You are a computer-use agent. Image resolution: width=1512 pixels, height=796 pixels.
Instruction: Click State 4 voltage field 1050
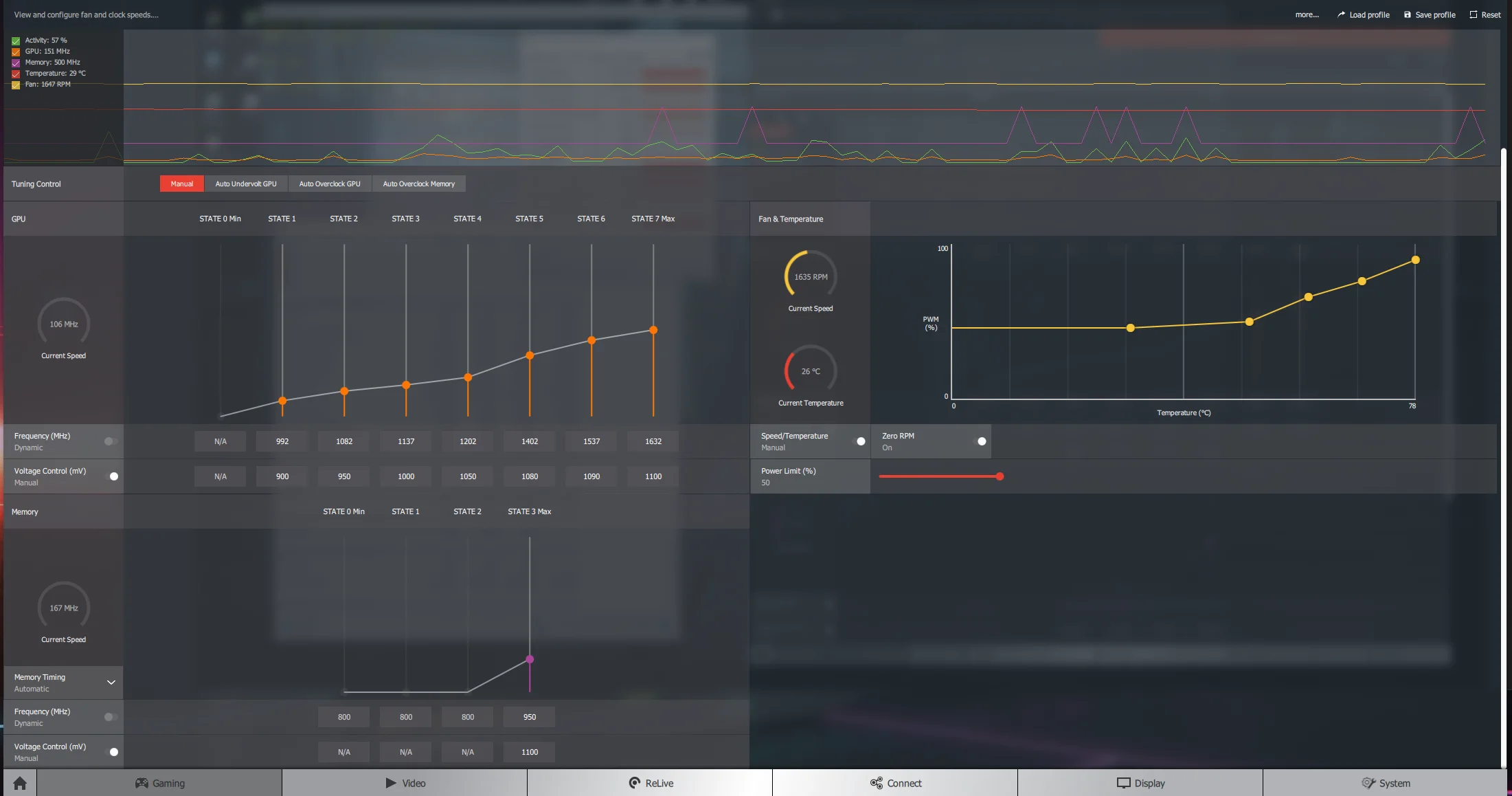(x=468, y=476)
